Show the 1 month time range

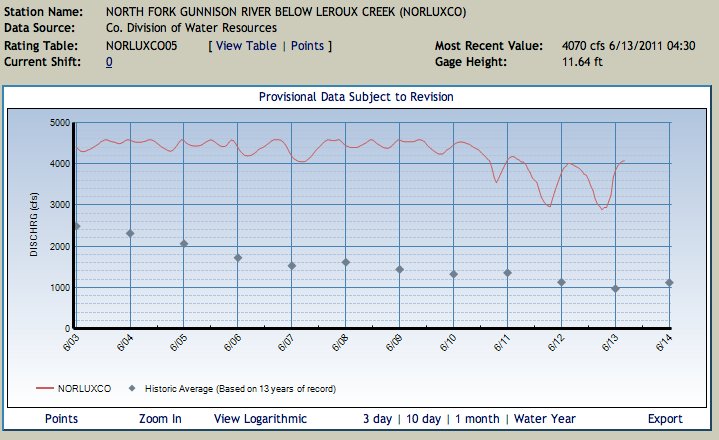pyautogui.click(x=477, y=419)
